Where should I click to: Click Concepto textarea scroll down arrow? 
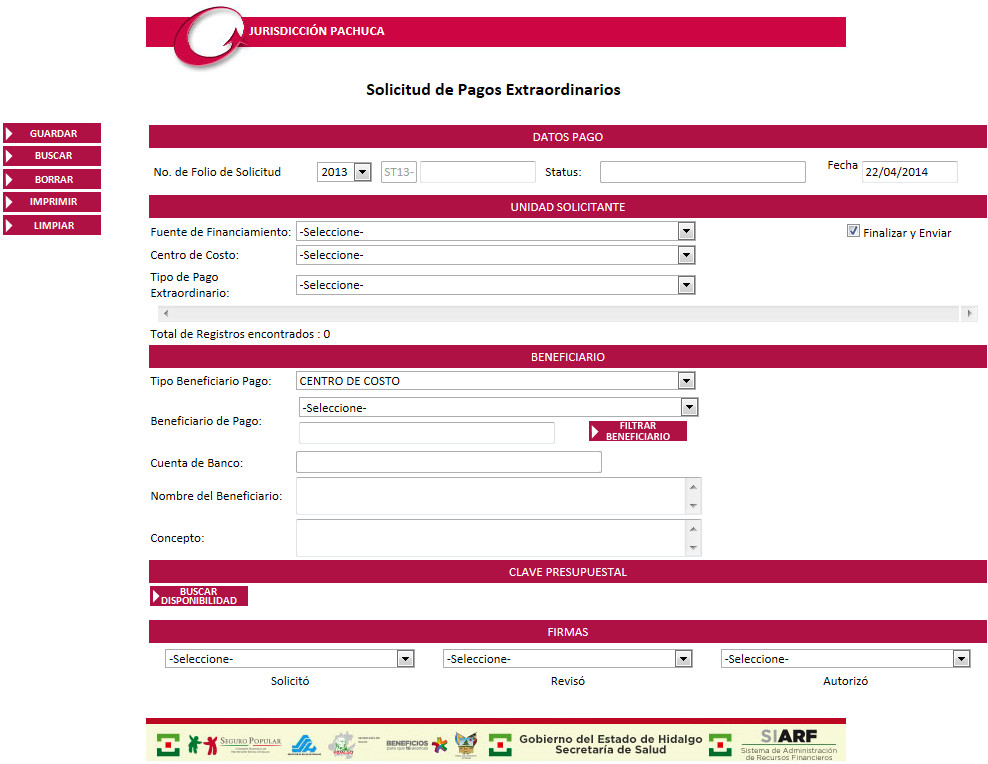(x=693, y=547)
